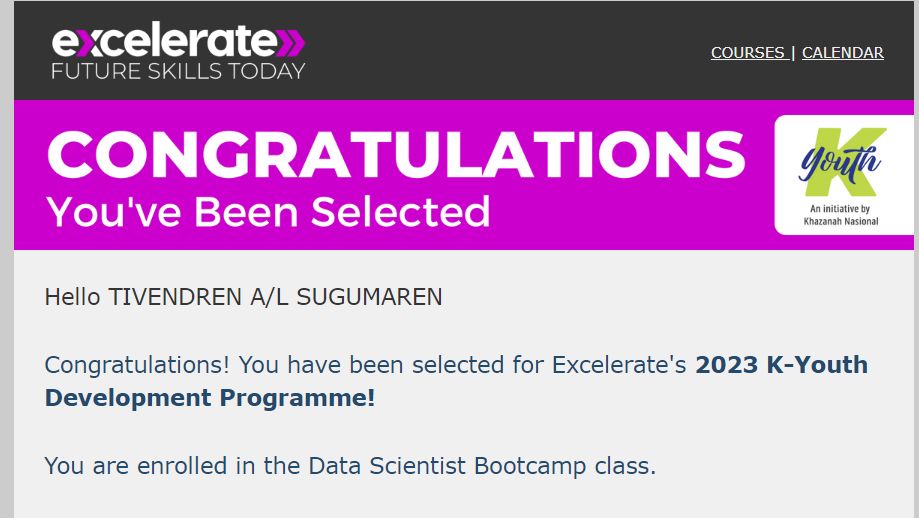Click the greeting 'Hello TIVENDREN A/L SUGUMAREN'
The image size is (919, 518).
tap(243, 297)
